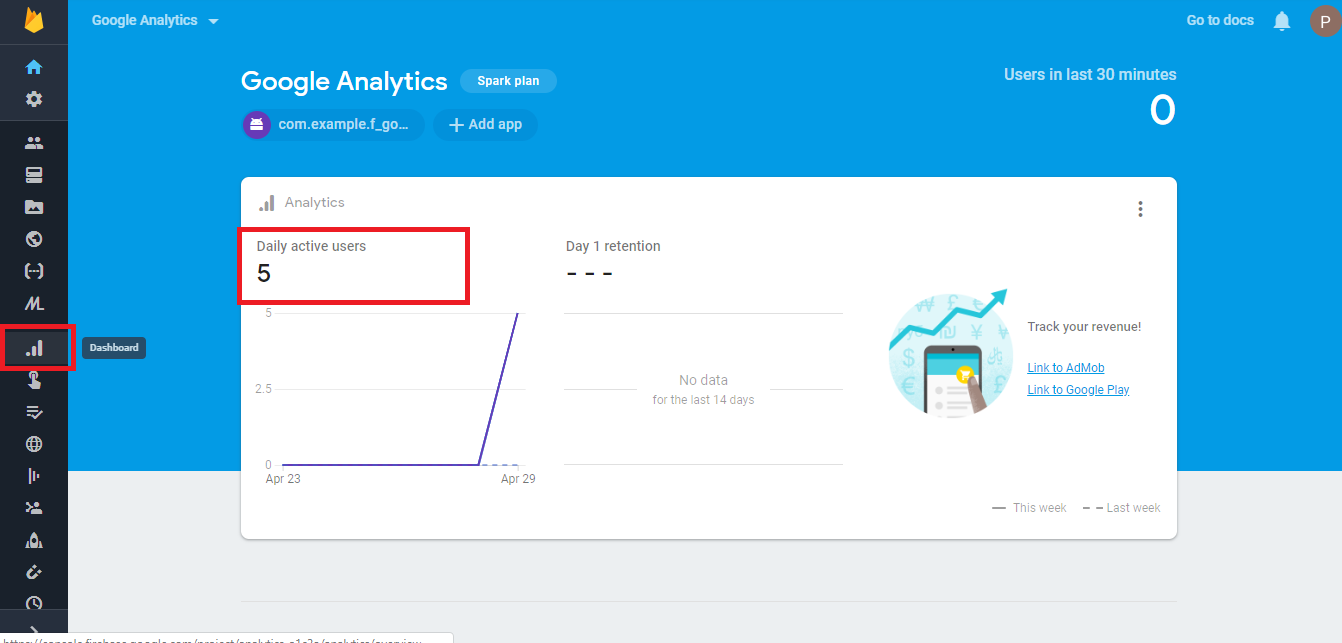Screen dimensions: 1342x643
Task: Open account avatar labeled P
Action: (x=1325, y=21)
